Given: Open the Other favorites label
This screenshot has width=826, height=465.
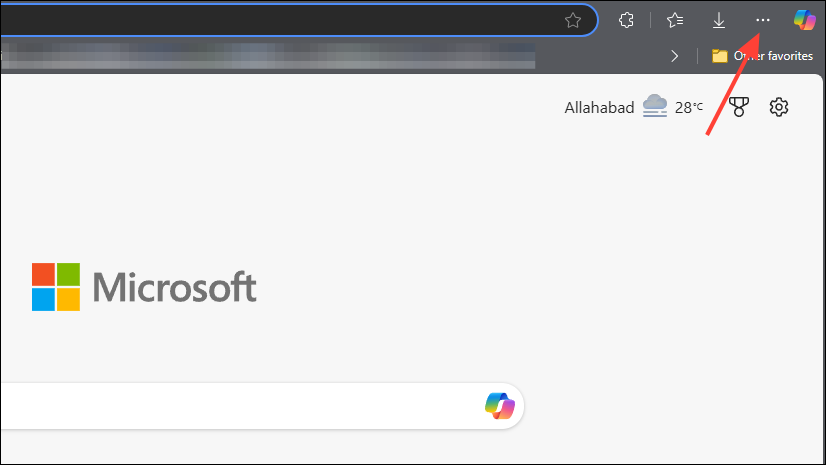Looking at the screenshot, I should pyautogui.click(x=776, y=56).
